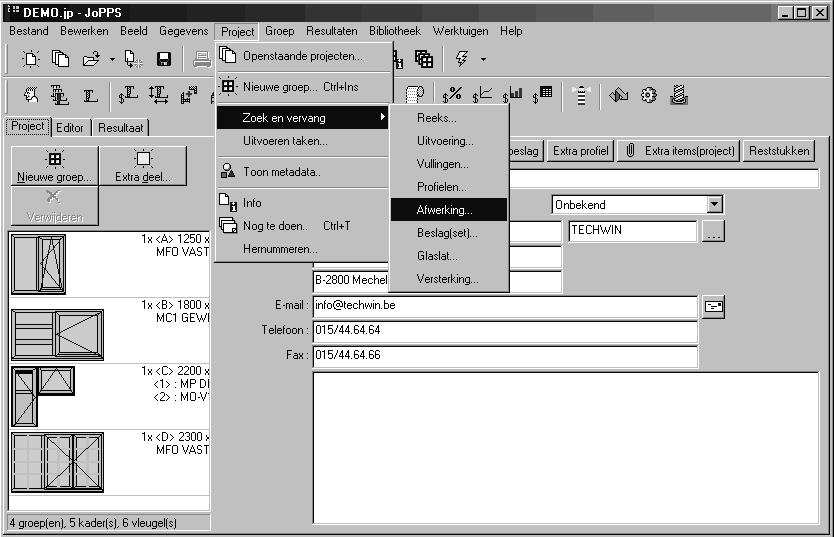The image size is (834, 537).
Task: Expand the lightning bolt dropdown arrow
Action: point(483,59)
